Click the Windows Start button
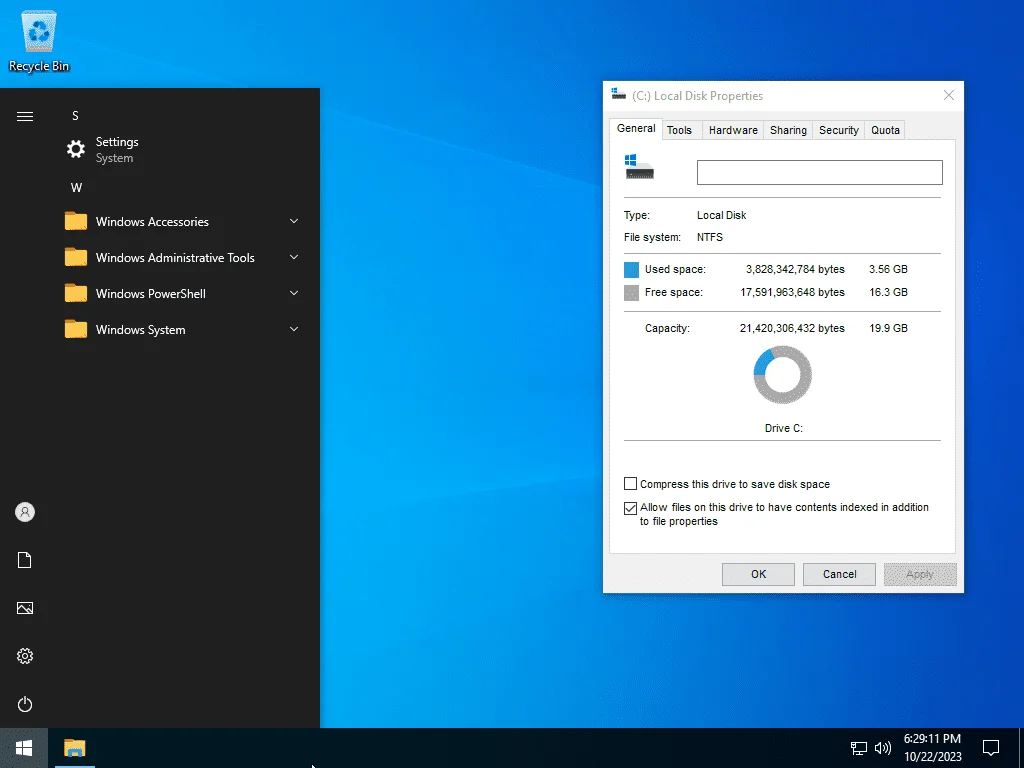The width and height of the screenshot is (1024, 768). (x=24, y=748)
